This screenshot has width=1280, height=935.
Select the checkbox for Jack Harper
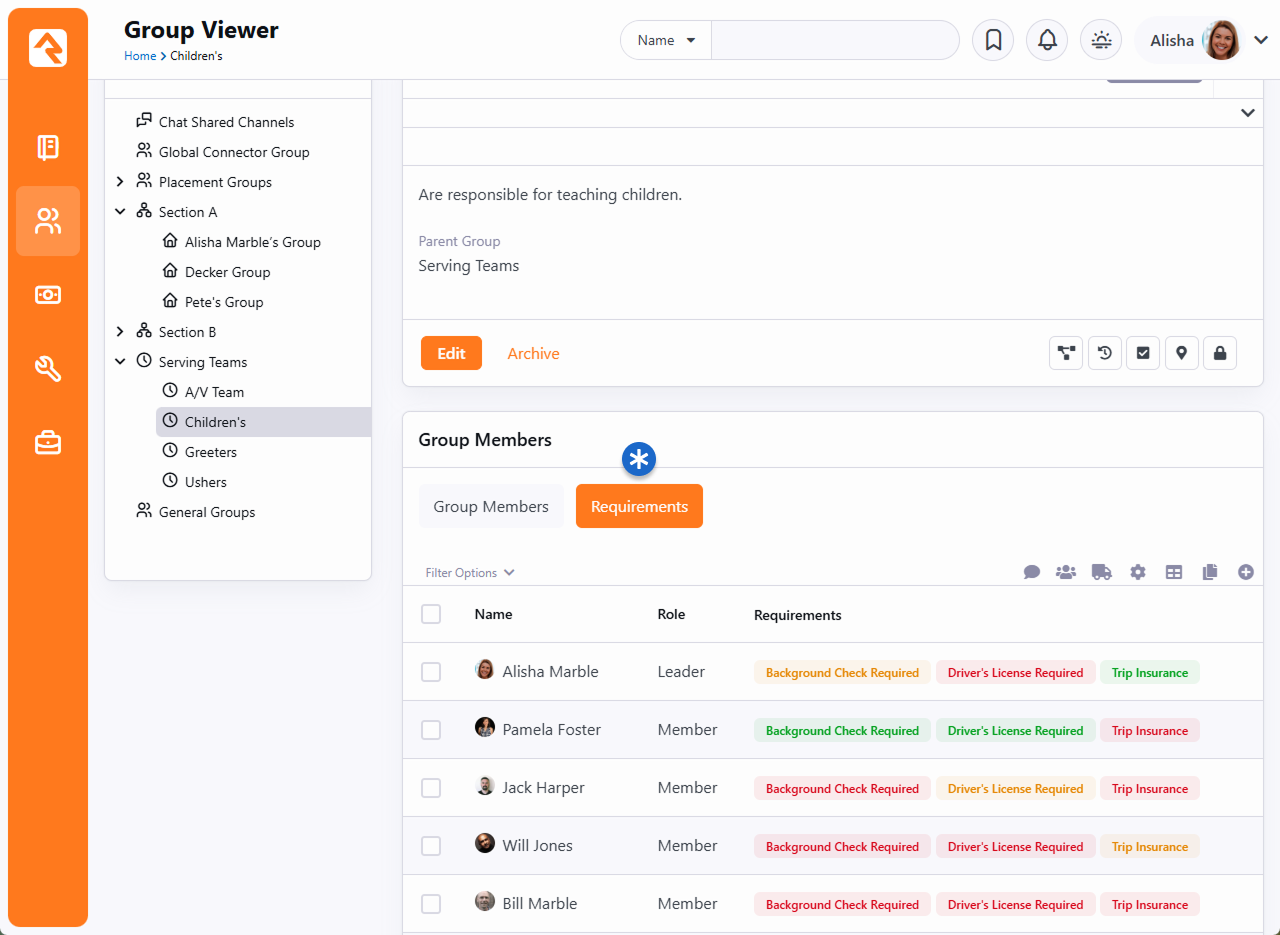click(x=431, y=788)
